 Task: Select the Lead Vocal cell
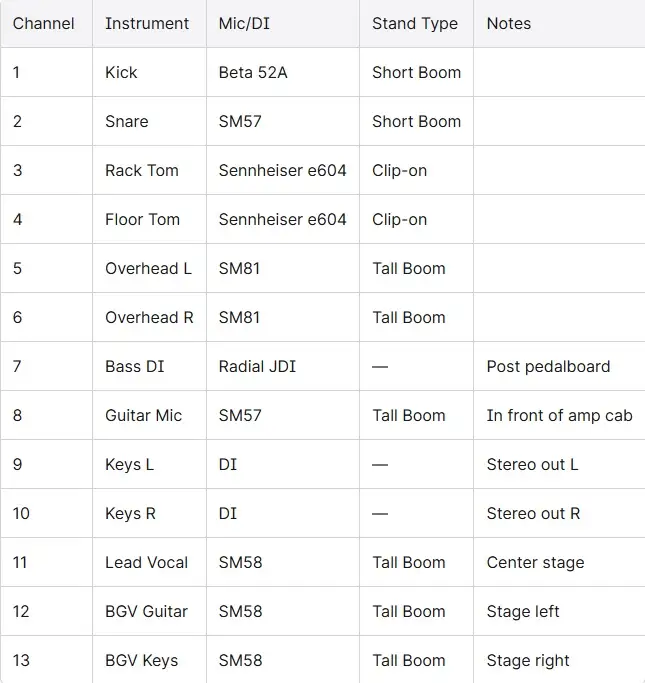click(146, 562)
